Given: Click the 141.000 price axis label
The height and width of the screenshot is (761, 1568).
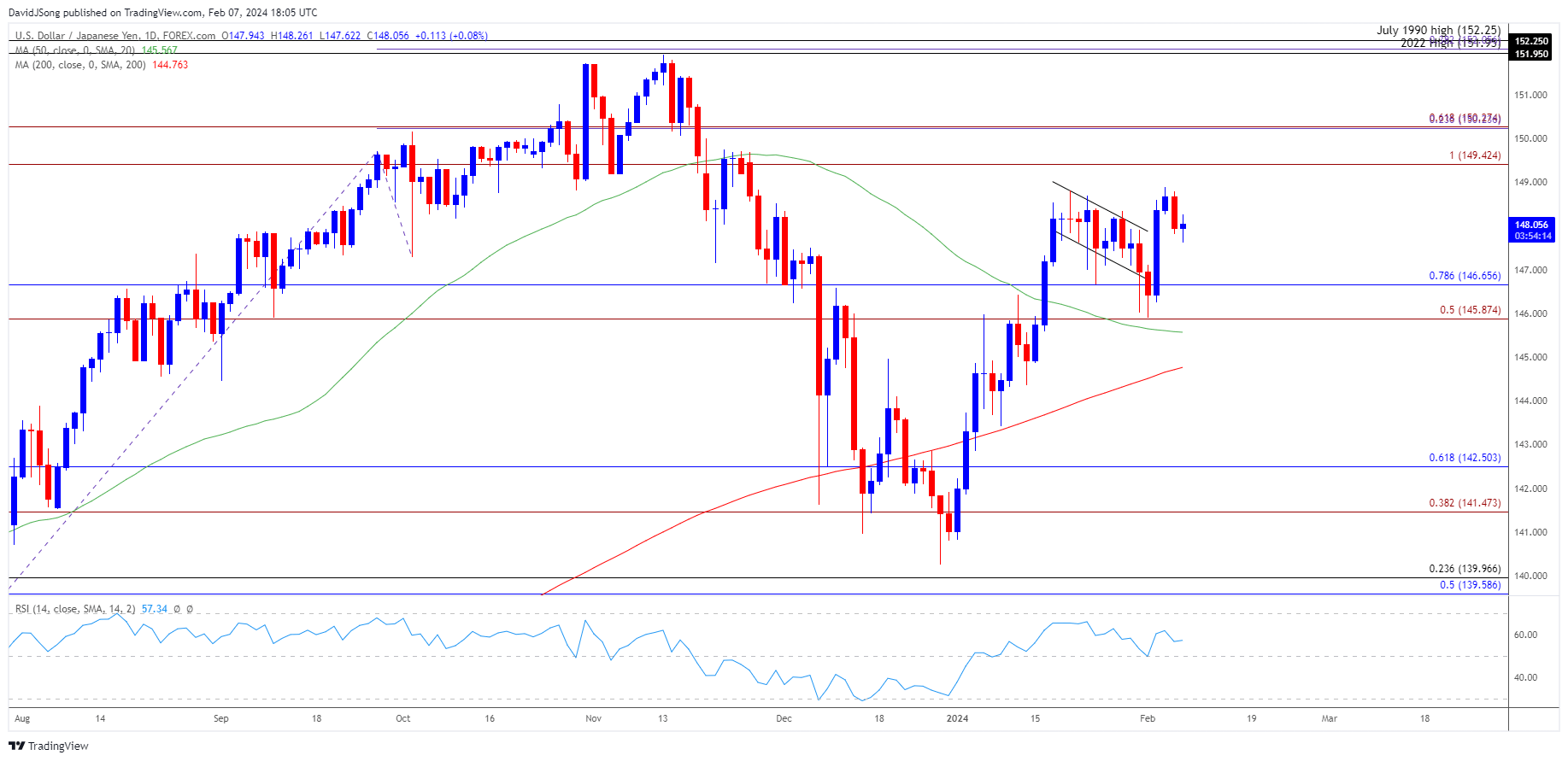Looking at the screenshot, I should click(x=1531, y=532).
